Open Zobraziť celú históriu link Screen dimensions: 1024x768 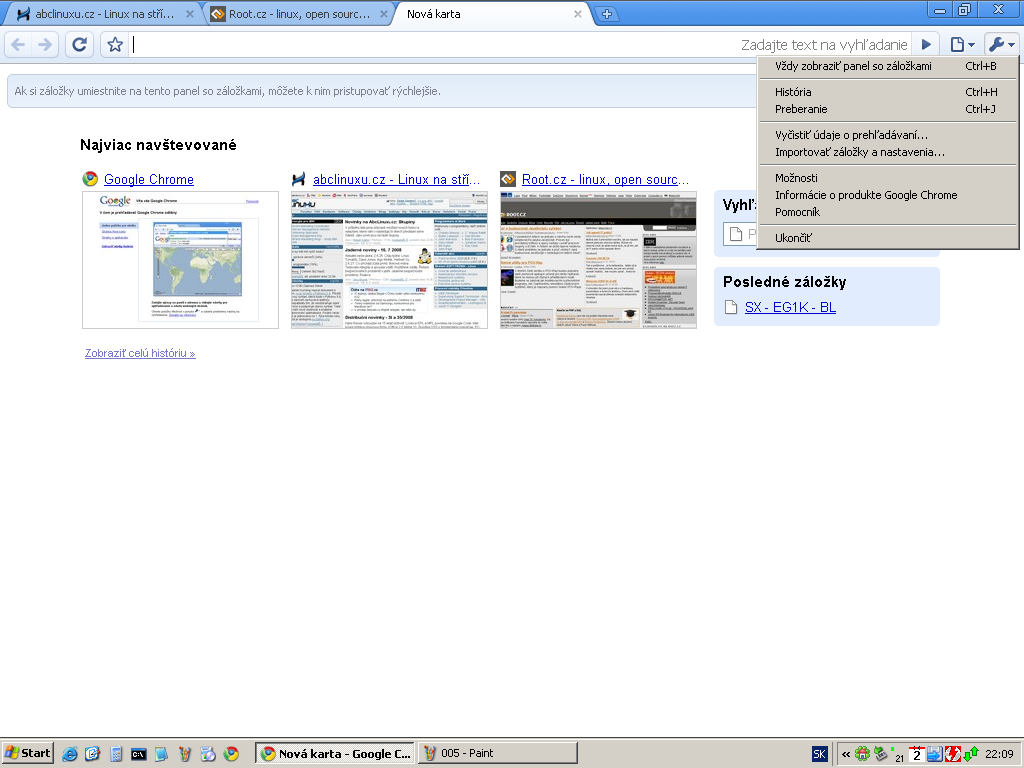[x=140, y=353]
